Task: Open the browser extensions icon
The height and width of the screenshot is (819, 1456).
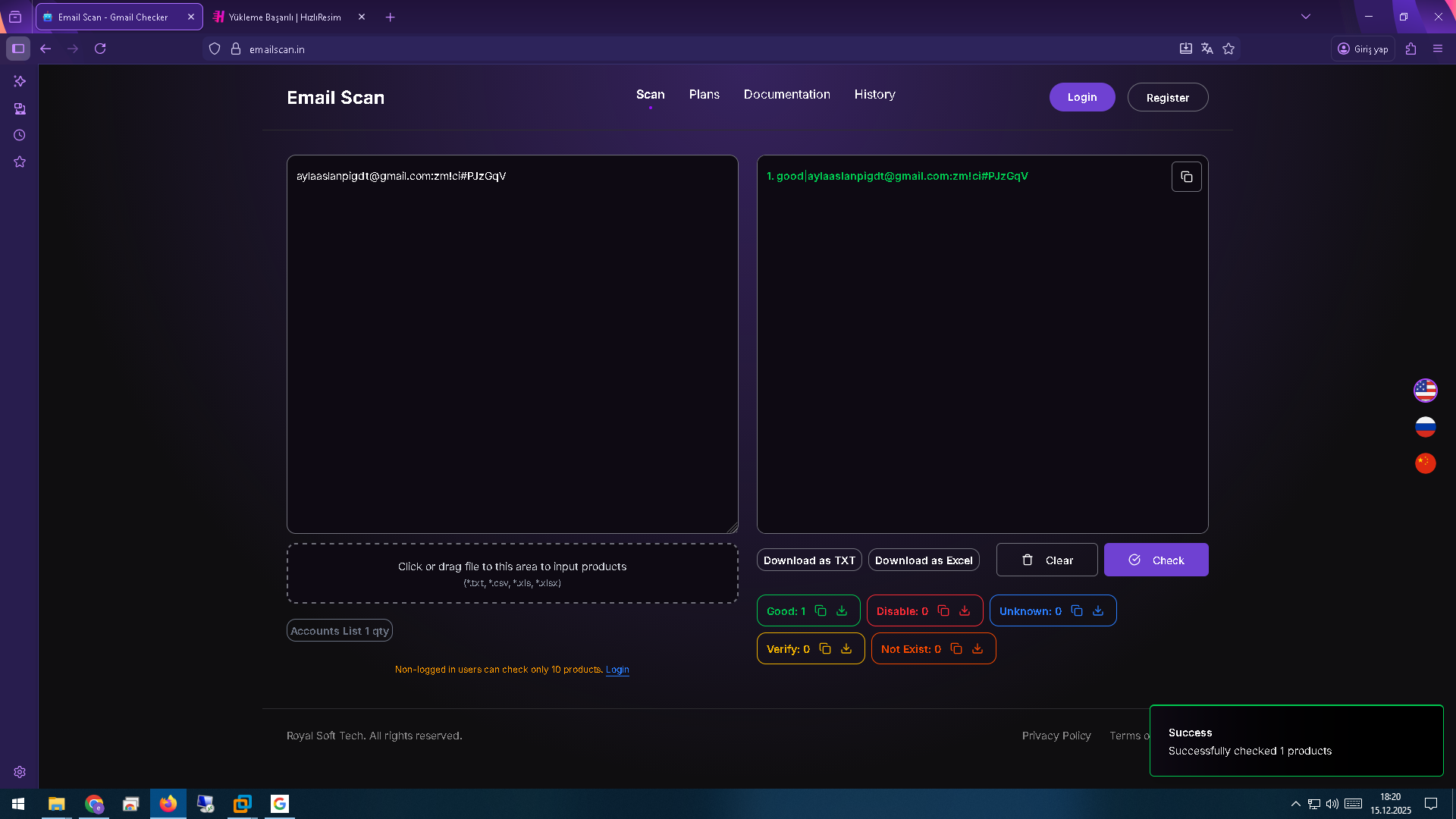Action: point(1410,49)
